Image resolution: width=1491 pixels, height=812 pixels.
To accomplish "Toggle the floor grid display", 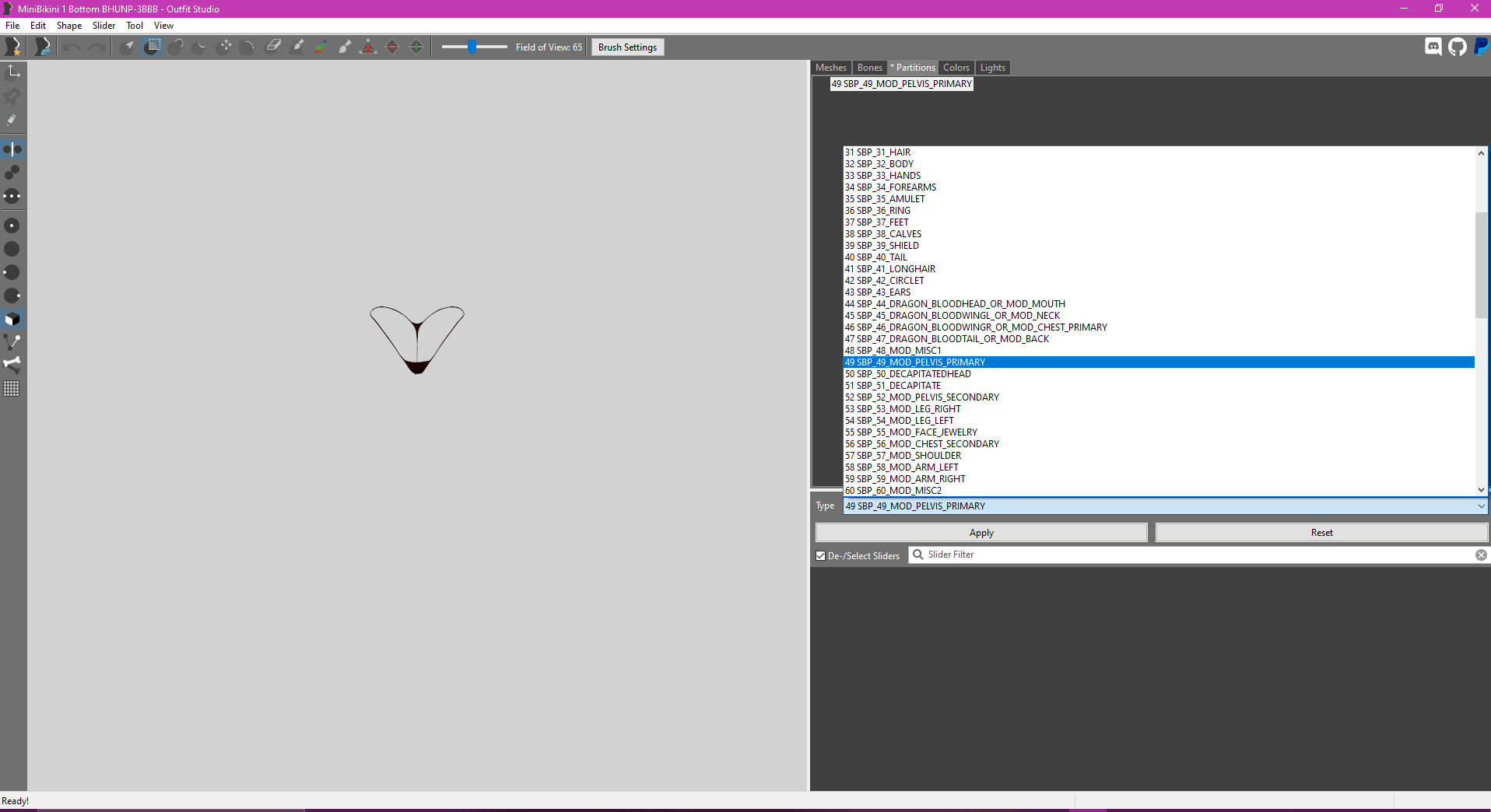I will [x=12, y=388].
